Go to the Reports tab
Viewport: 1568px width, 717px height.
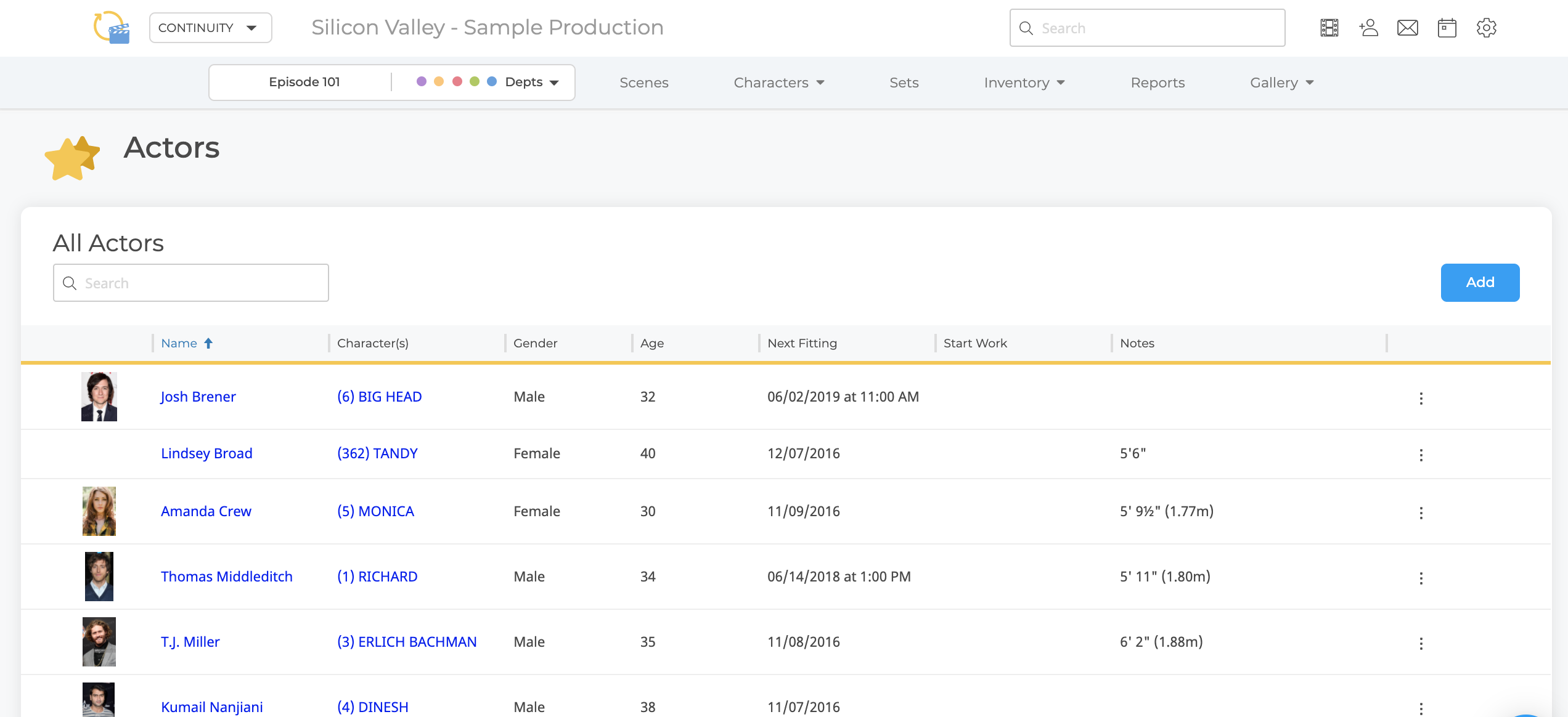pyautogui.click(x=1158, y=83)
